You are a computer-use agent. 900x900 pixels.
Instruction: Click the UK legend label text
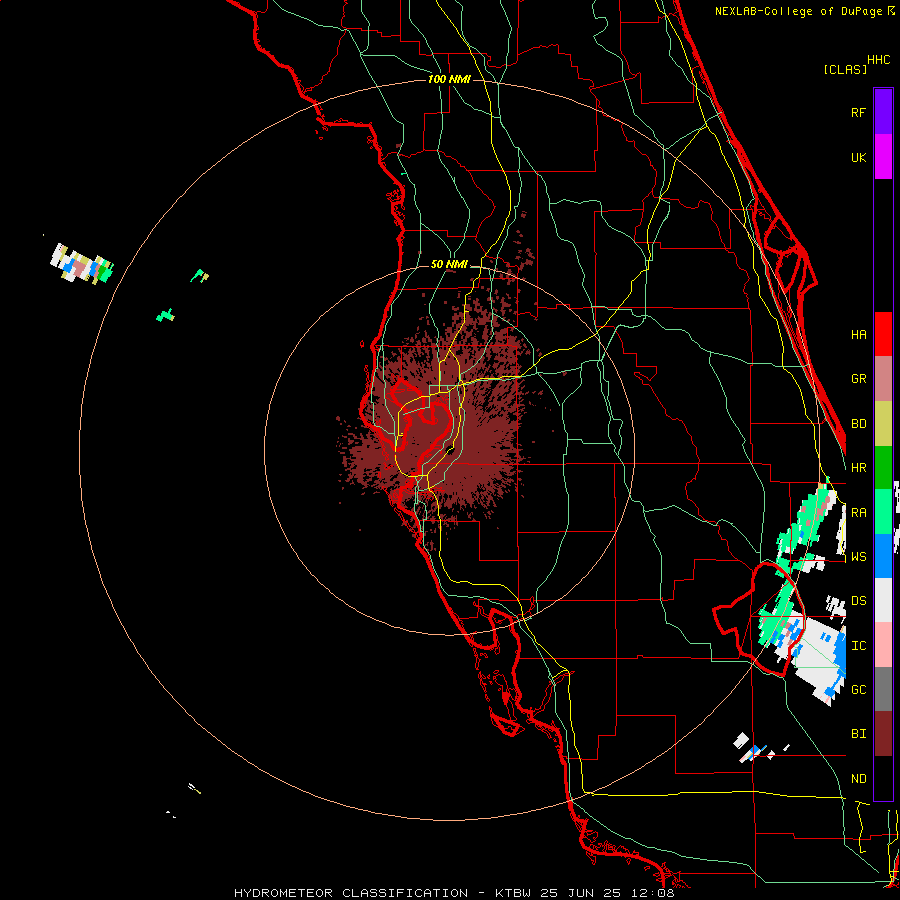pos(858,158)
